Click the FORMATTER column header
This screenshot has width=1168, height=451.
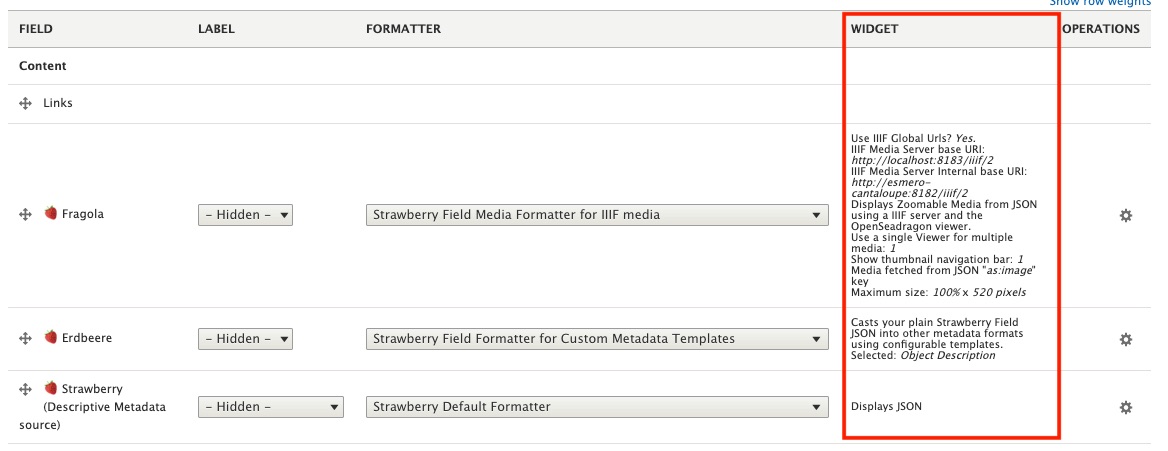coord(403,29)
